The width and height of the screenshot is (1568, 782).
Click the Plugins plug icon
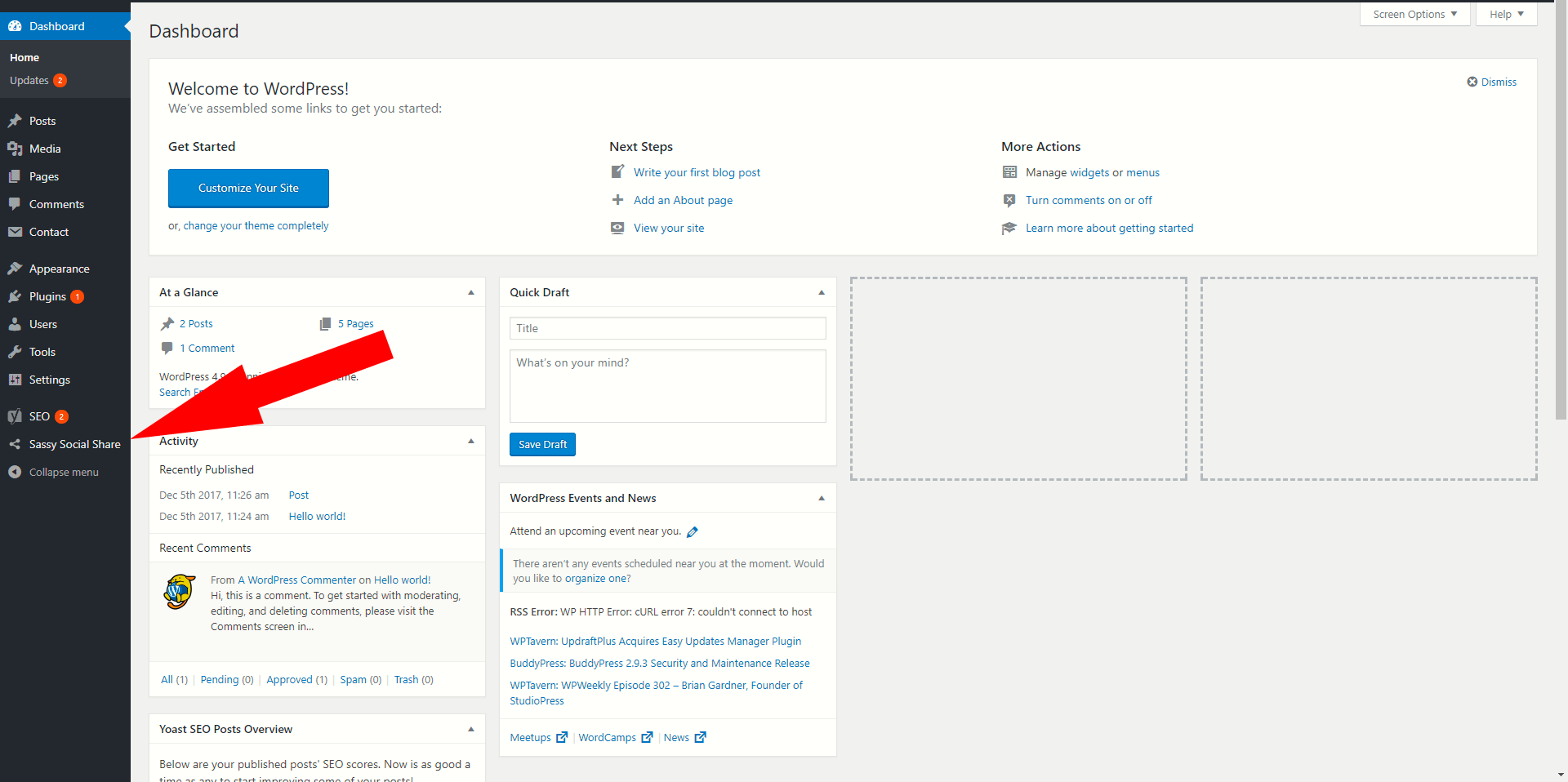[15, 296]
